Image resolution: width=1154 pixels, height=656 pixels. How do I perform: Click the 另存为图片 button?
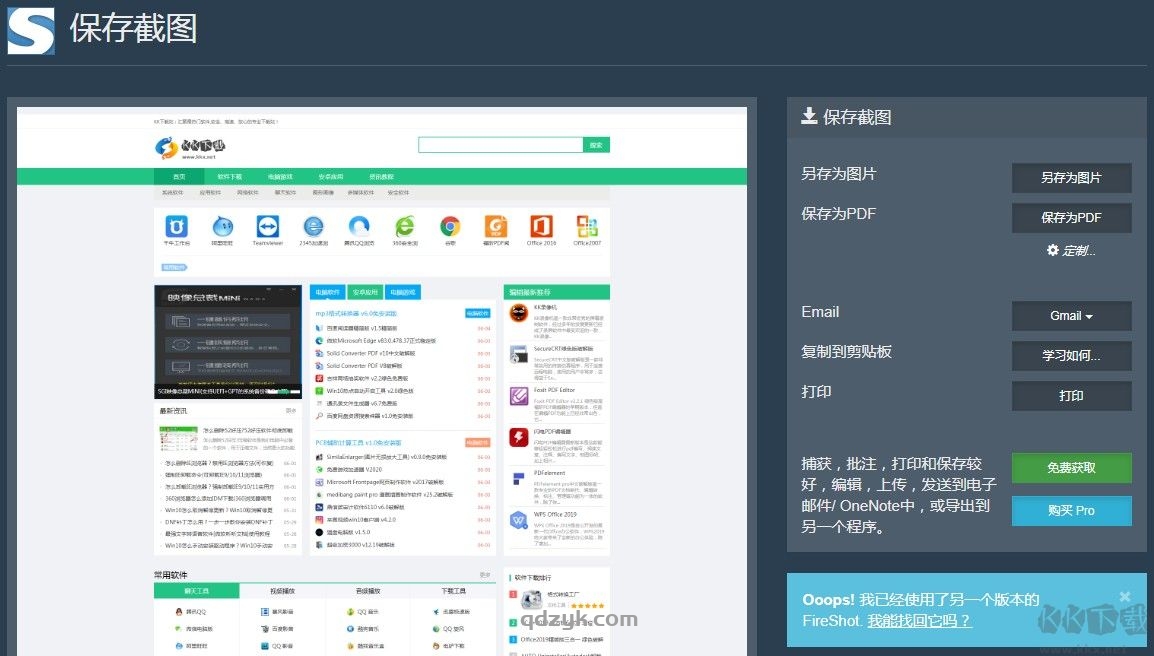tap(1071, 177)
